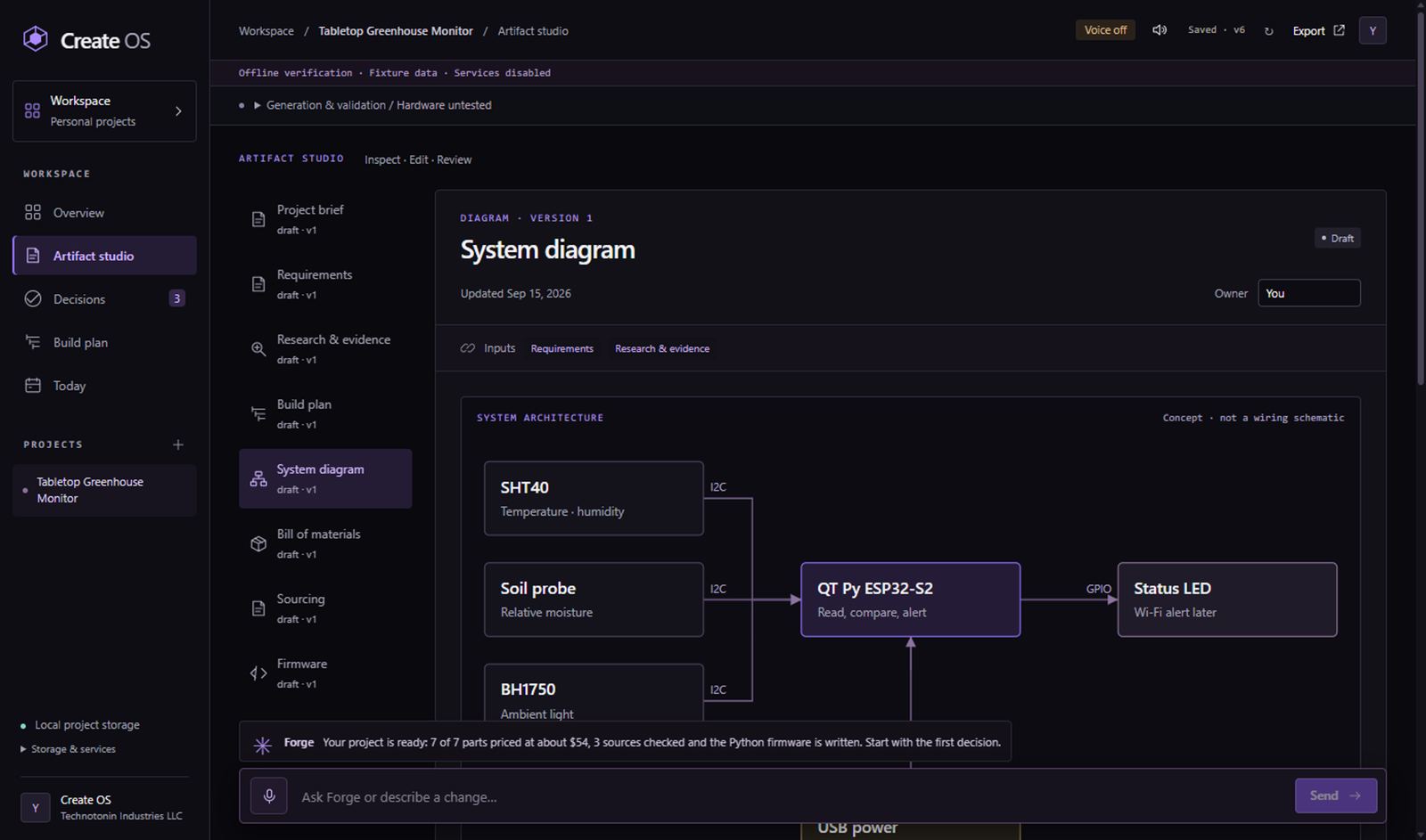The image size is (1426, 840).
Task: Open Decisions in the sidebar
Action: coord(104,298)
